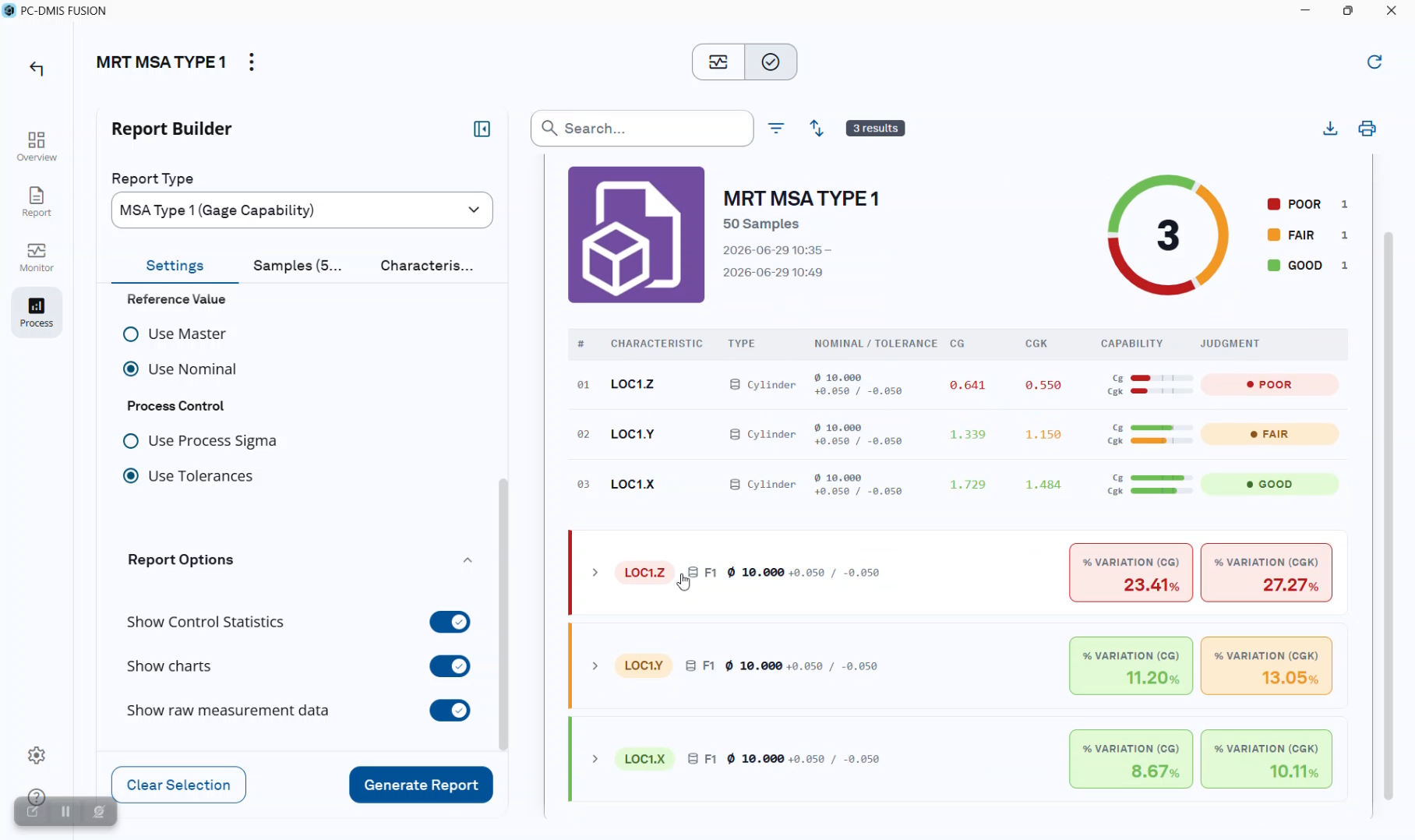
Task: Click the GOOD judgment badge for LOC1.X
Action: point(1269,484)
